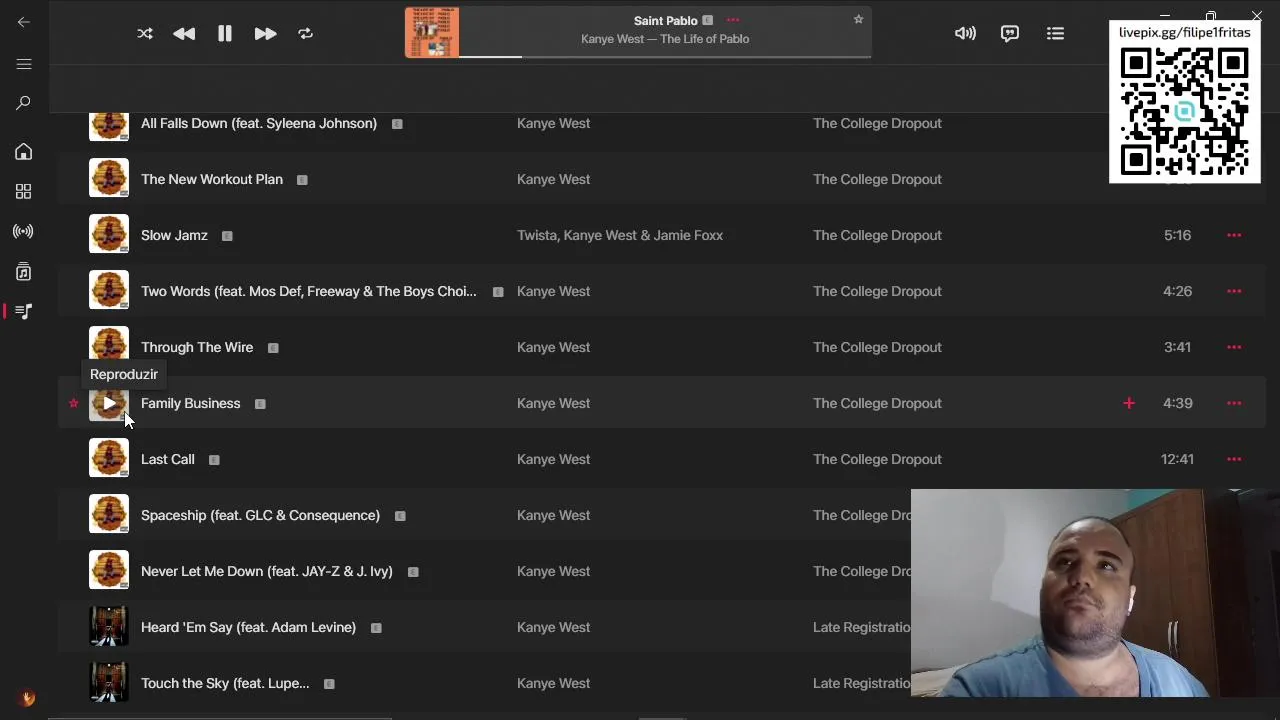This screenshot has height=720, width=1280.
Task: Open more options for Family Business
Action: [x=1234, y=403]
